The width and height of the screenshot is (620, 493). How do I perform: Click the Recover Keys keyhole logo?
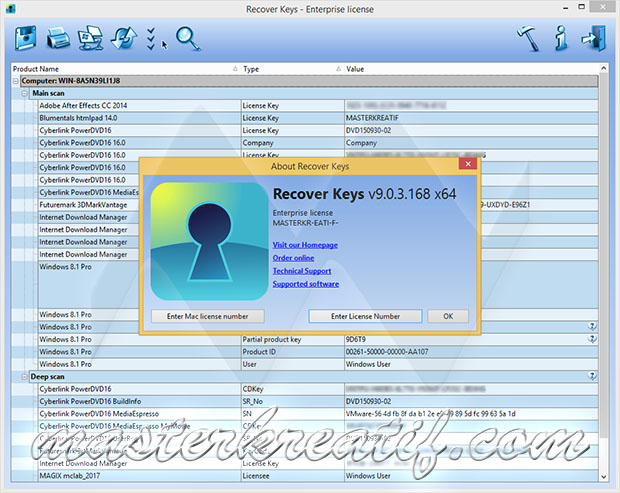[x=209, y=241]
